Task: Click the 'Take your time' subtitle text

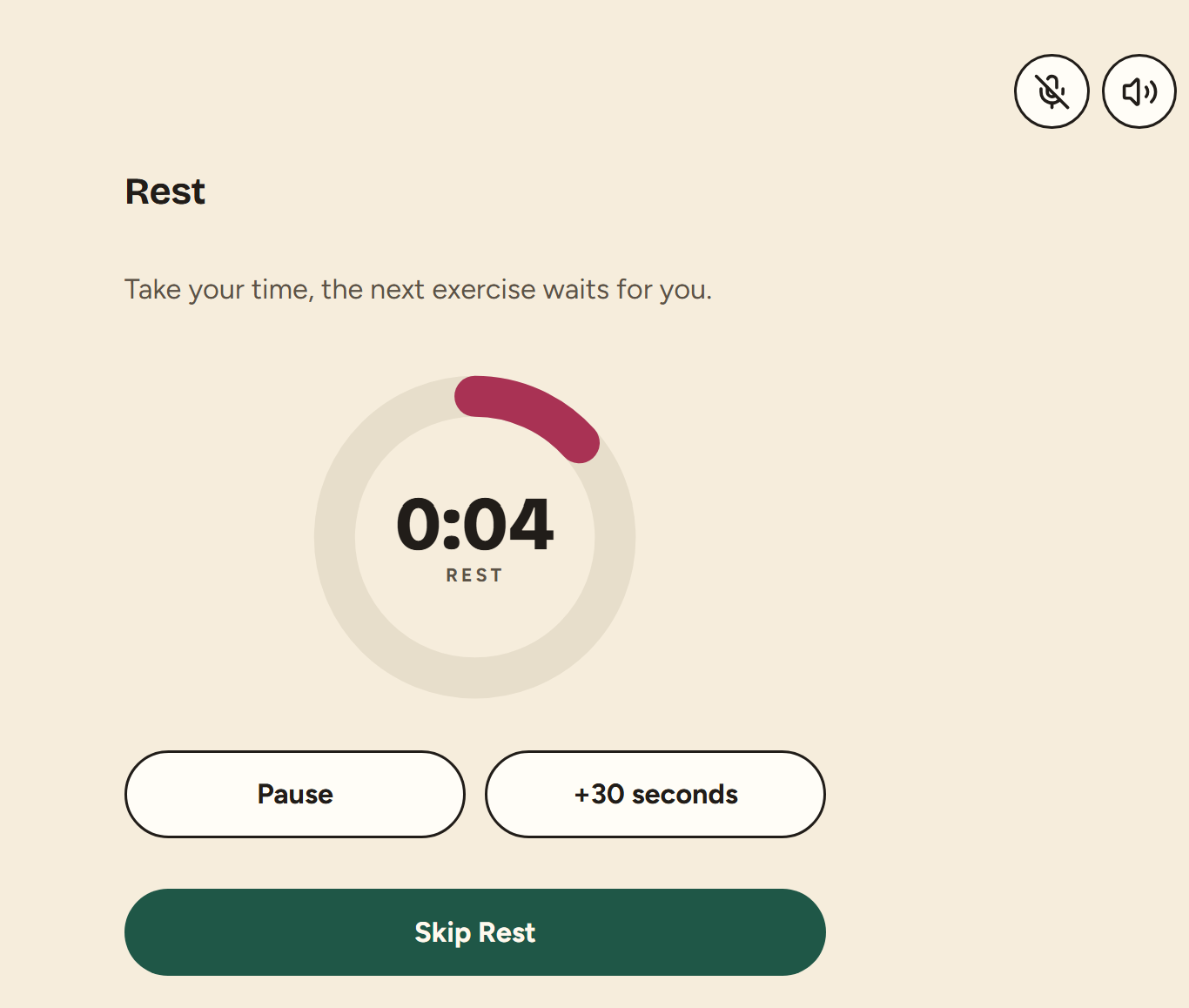Action: click(419, 289)
